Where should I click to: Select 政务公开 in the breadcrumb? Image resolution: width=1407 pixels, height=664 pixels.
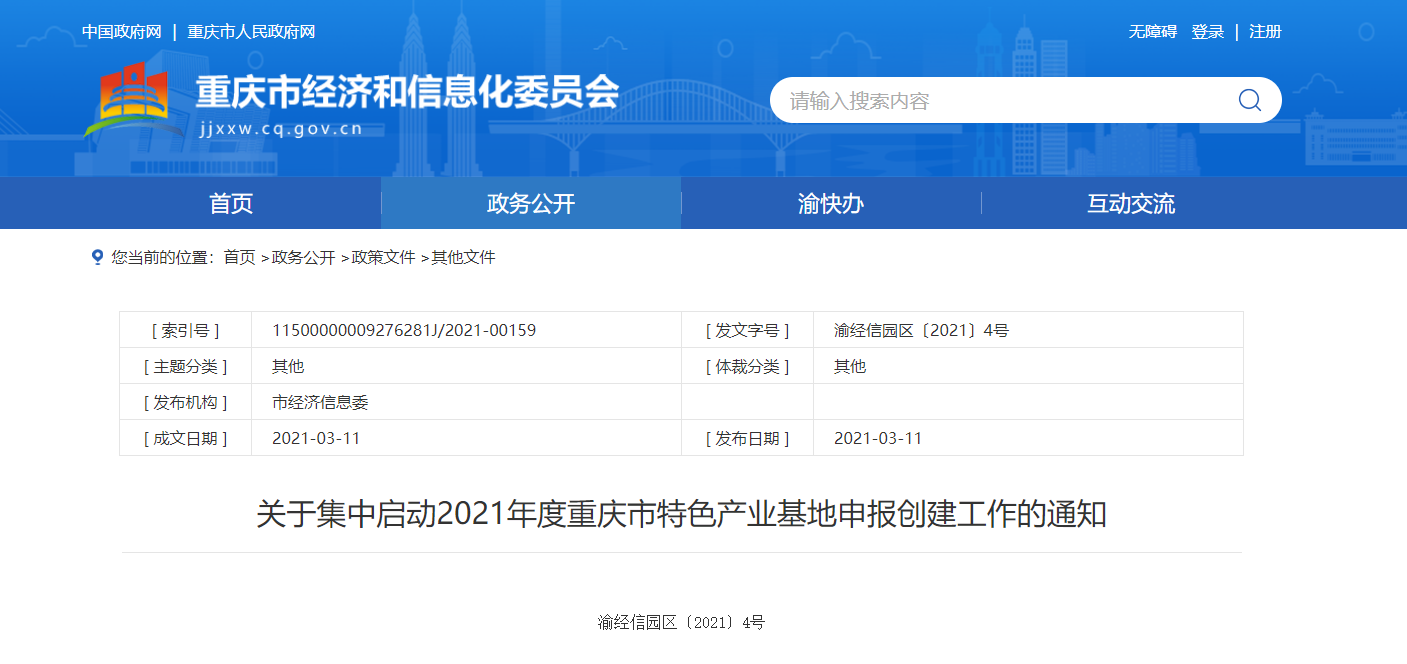303,258
